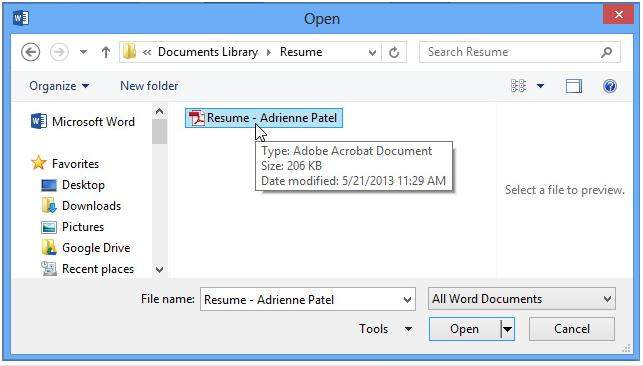Screen dimensions: 643x366
Task: Select Favorites in the navigation pane
Action: click(75, 164)
